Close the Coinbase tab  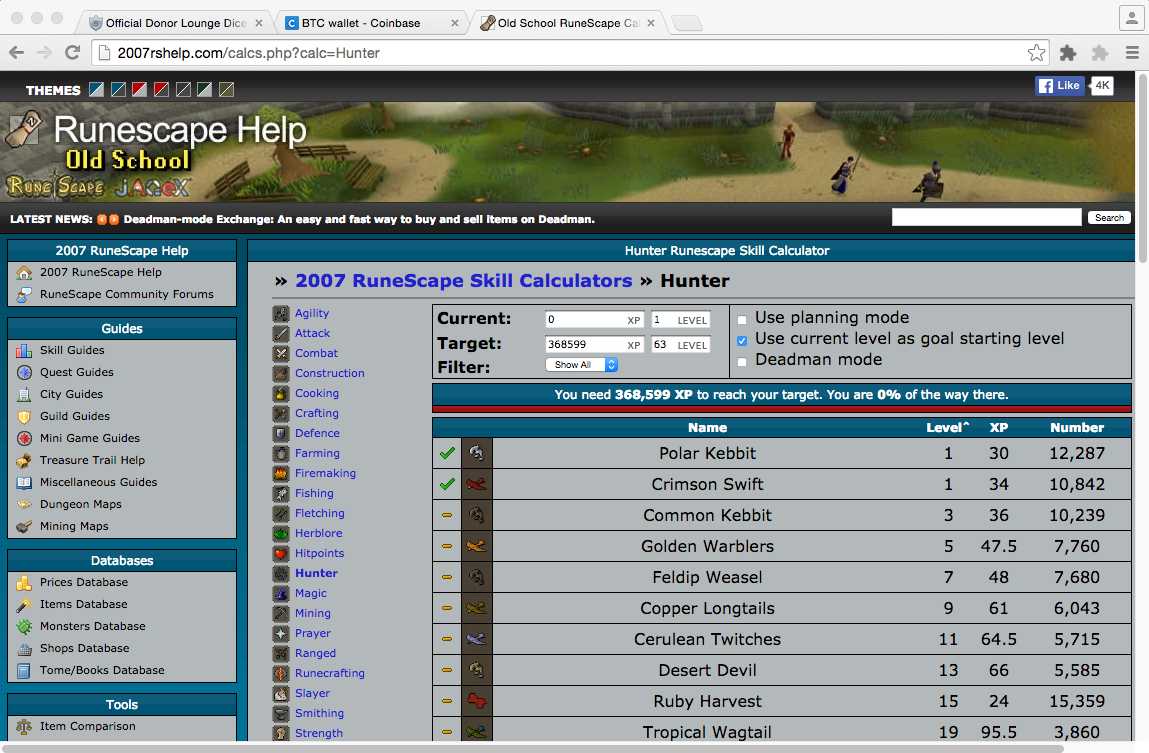pyautogui.click(x=454, y=23)
